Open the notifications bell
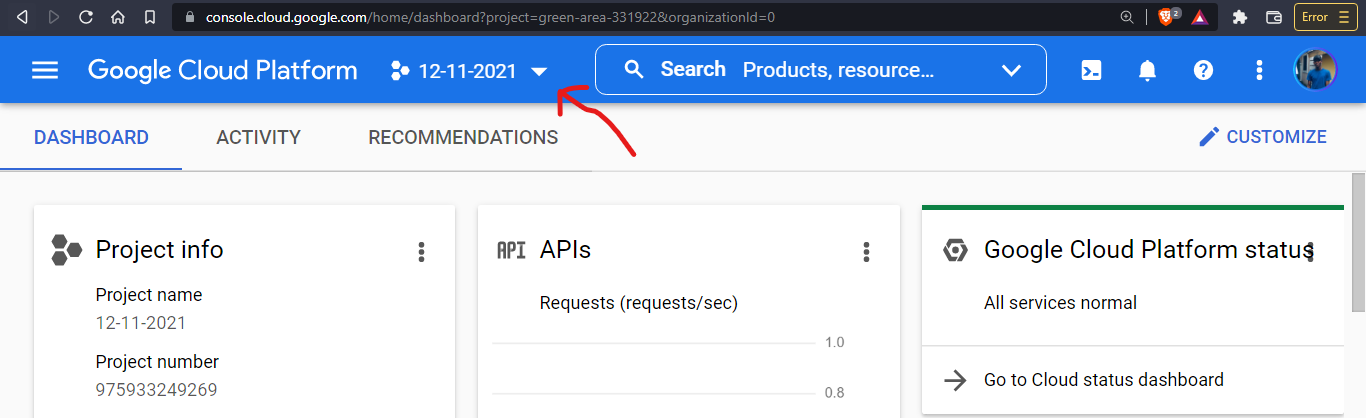 (x=1148, y=70)
